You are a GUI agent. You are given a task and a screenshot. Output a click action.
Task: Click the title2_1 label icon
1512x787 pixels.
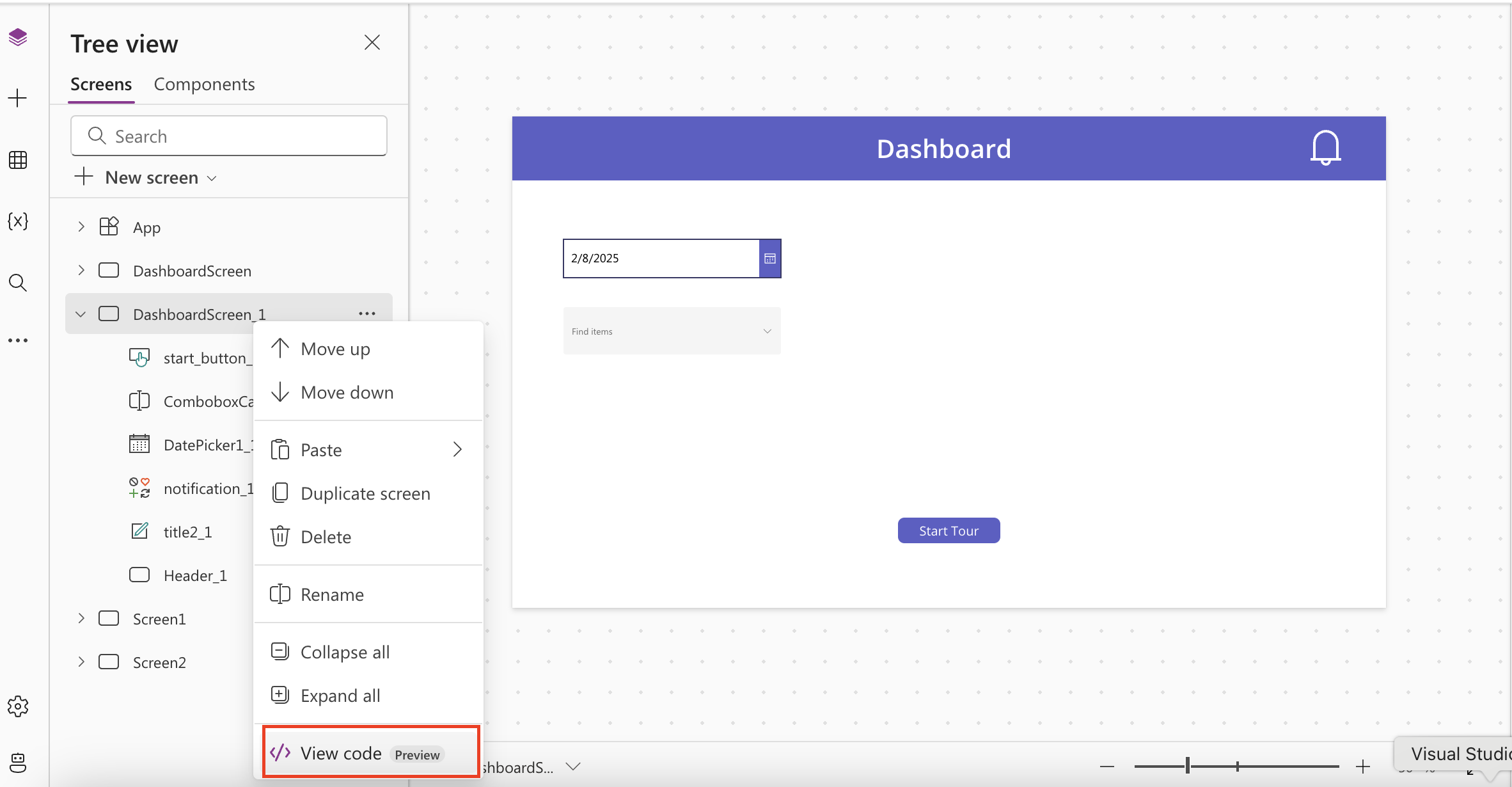(139, 531)
